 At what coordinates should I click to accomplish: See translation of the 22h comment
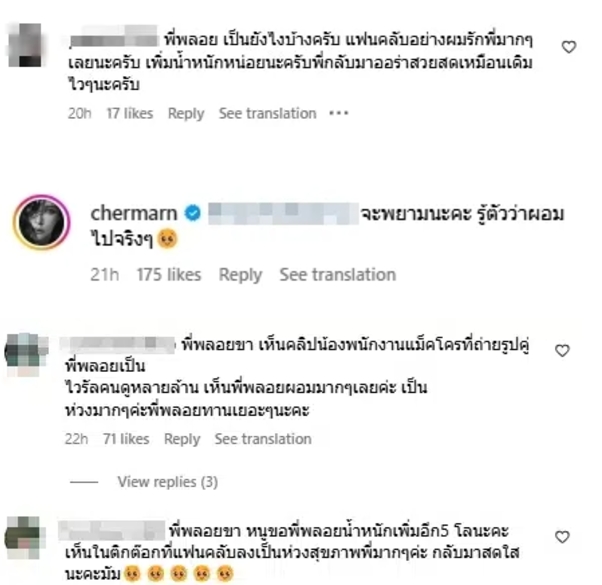click(x=263, y=439)
